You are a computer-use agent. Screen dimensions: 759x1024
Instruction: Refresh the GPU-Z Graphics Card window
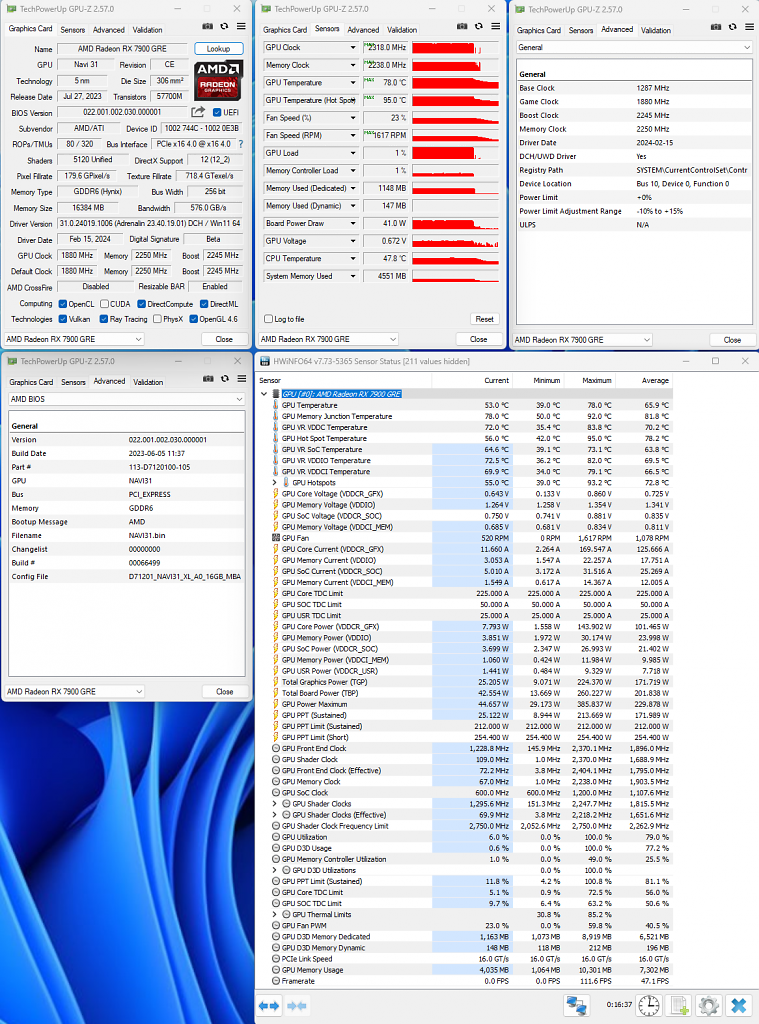(x=224, y=26)
